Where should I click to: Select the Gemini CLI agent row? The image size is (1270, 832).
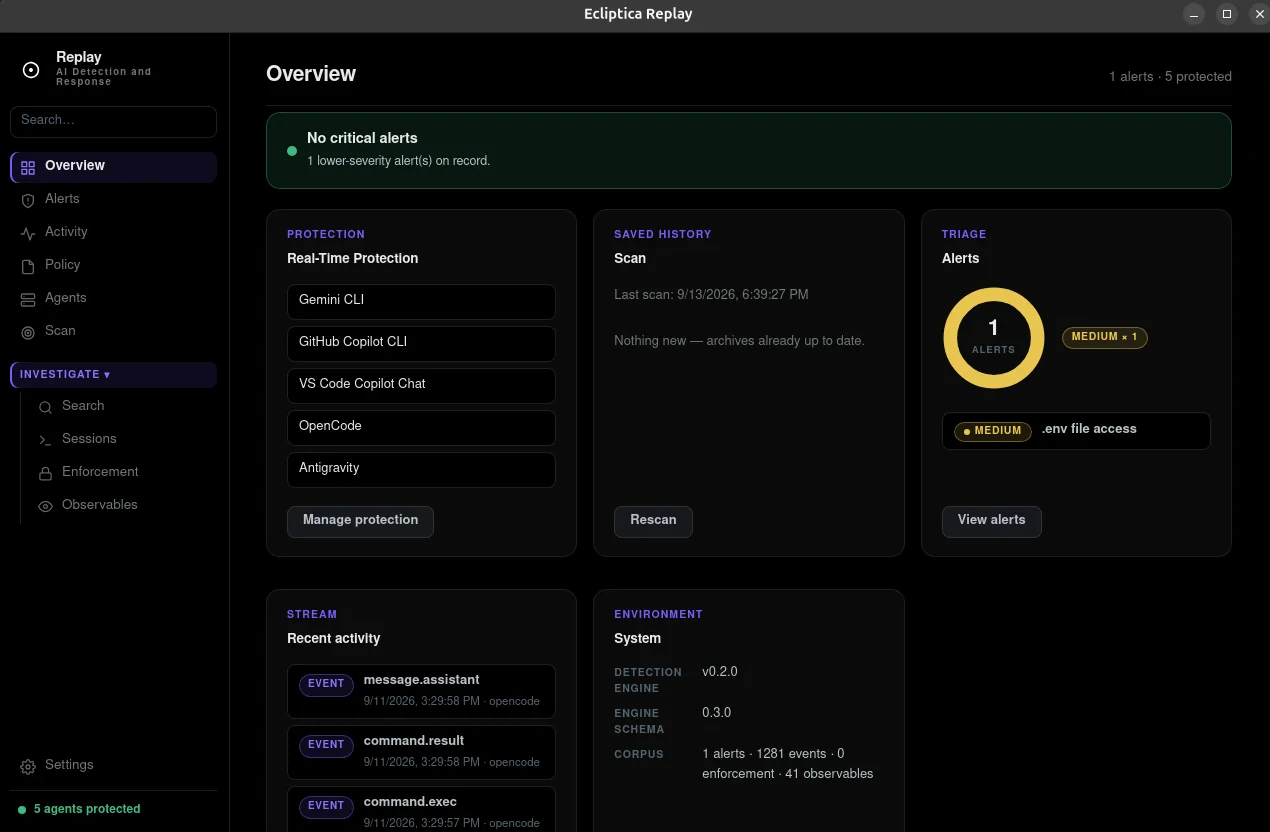421,301
